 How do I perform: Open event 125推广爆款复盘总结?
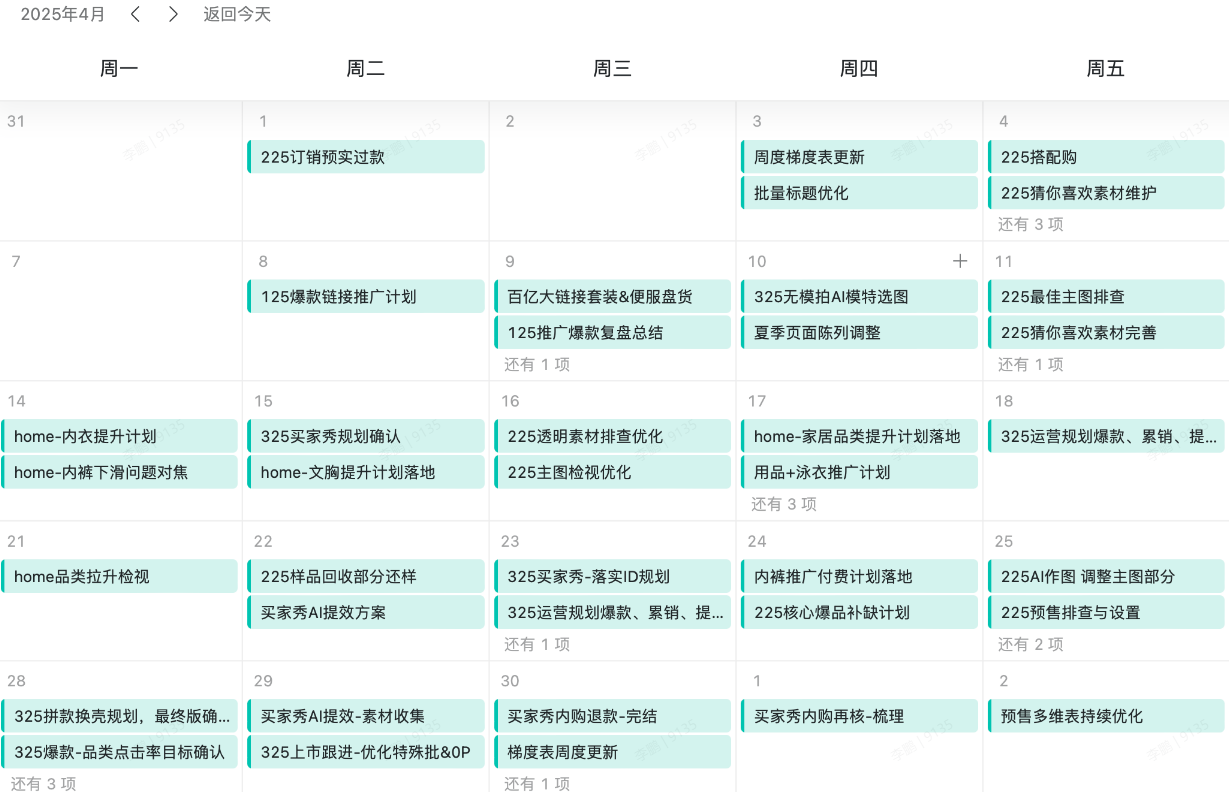tap(612, 333)
